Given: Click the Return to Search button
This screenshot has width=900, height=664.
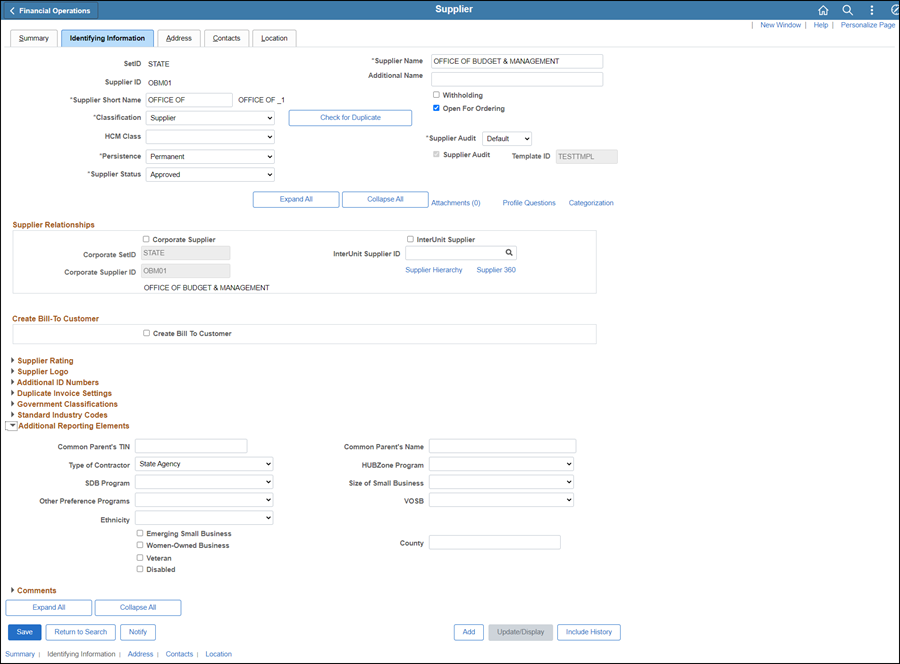Looking at the screenshot, I should pyautogui.click(x=81, y=632).
